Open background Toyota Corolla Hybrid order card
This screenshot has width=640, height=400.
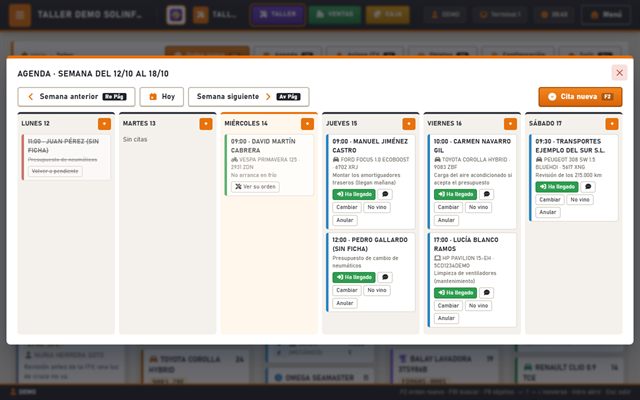coord(194,367)
